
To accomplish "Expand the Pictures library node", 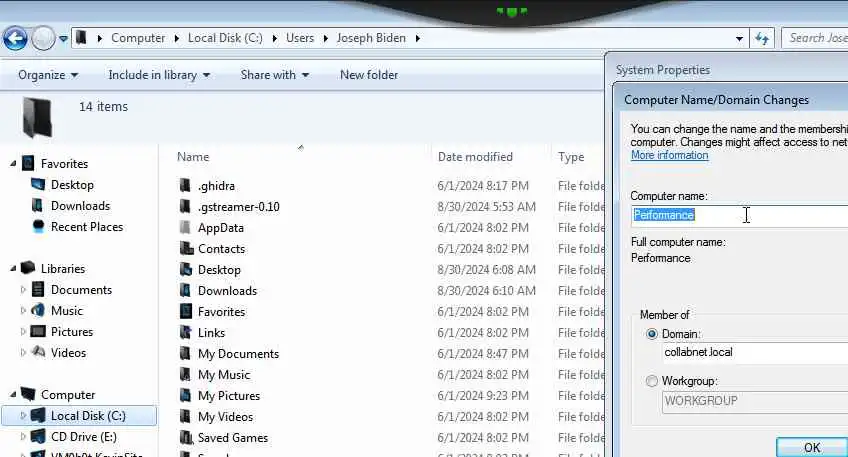I will [23, 332].
